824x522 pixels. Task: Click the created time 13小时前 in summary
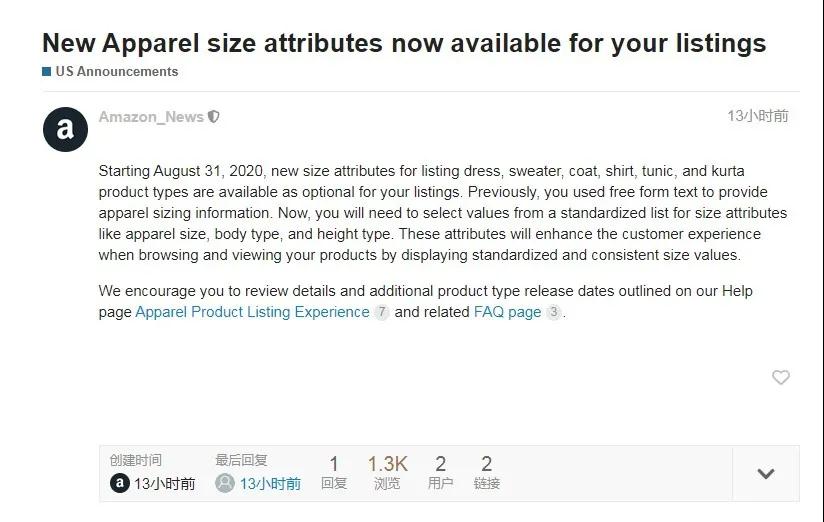(164, 483)
